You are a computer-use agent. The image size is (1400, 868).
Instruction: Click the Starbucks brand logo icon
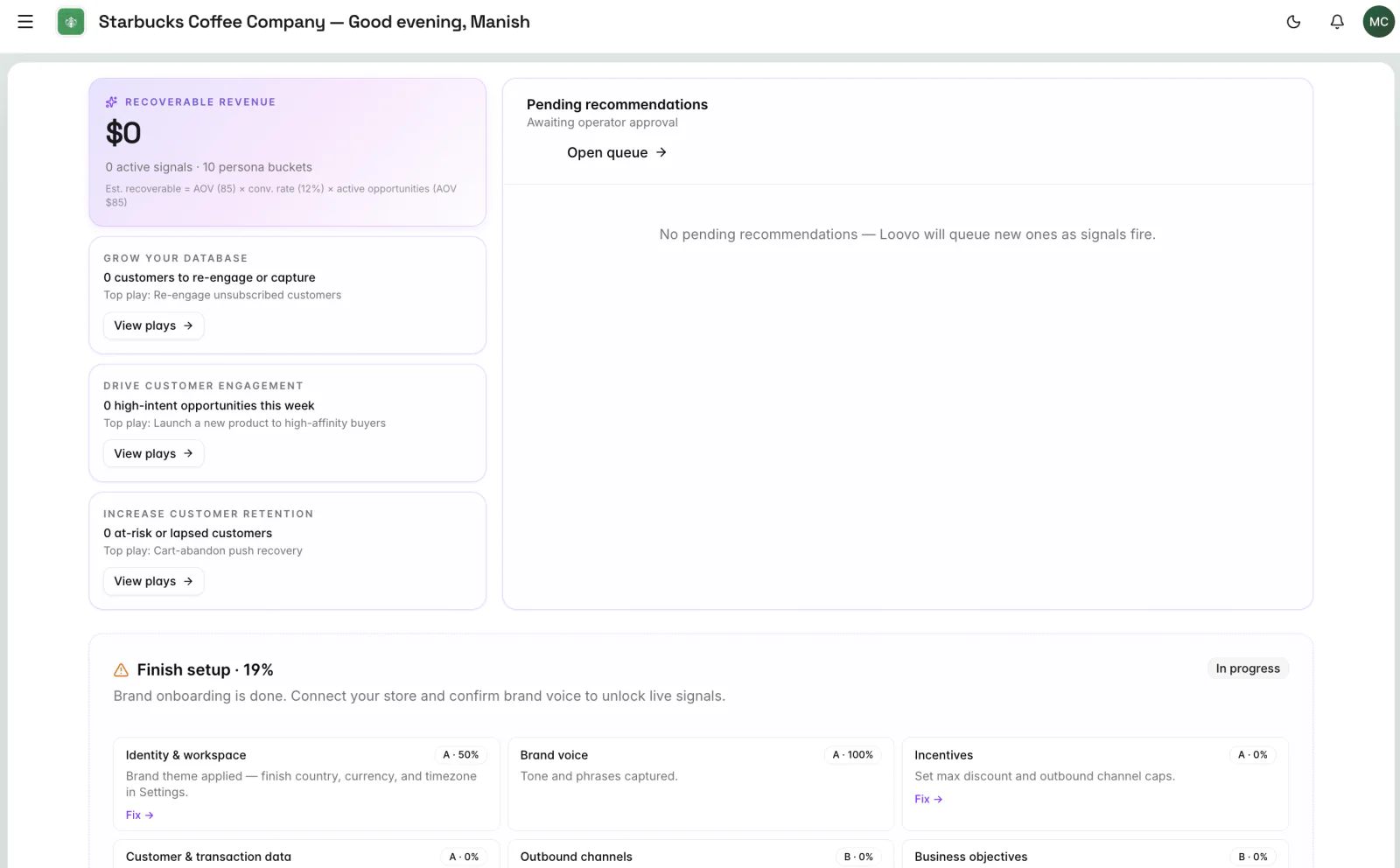tap(71, 22)
